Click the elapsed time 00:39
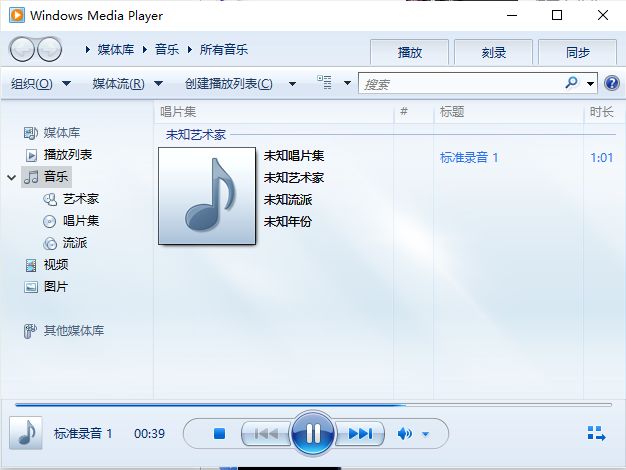The height and width of the screenshot is (470, 626). (x=149, y=433)
